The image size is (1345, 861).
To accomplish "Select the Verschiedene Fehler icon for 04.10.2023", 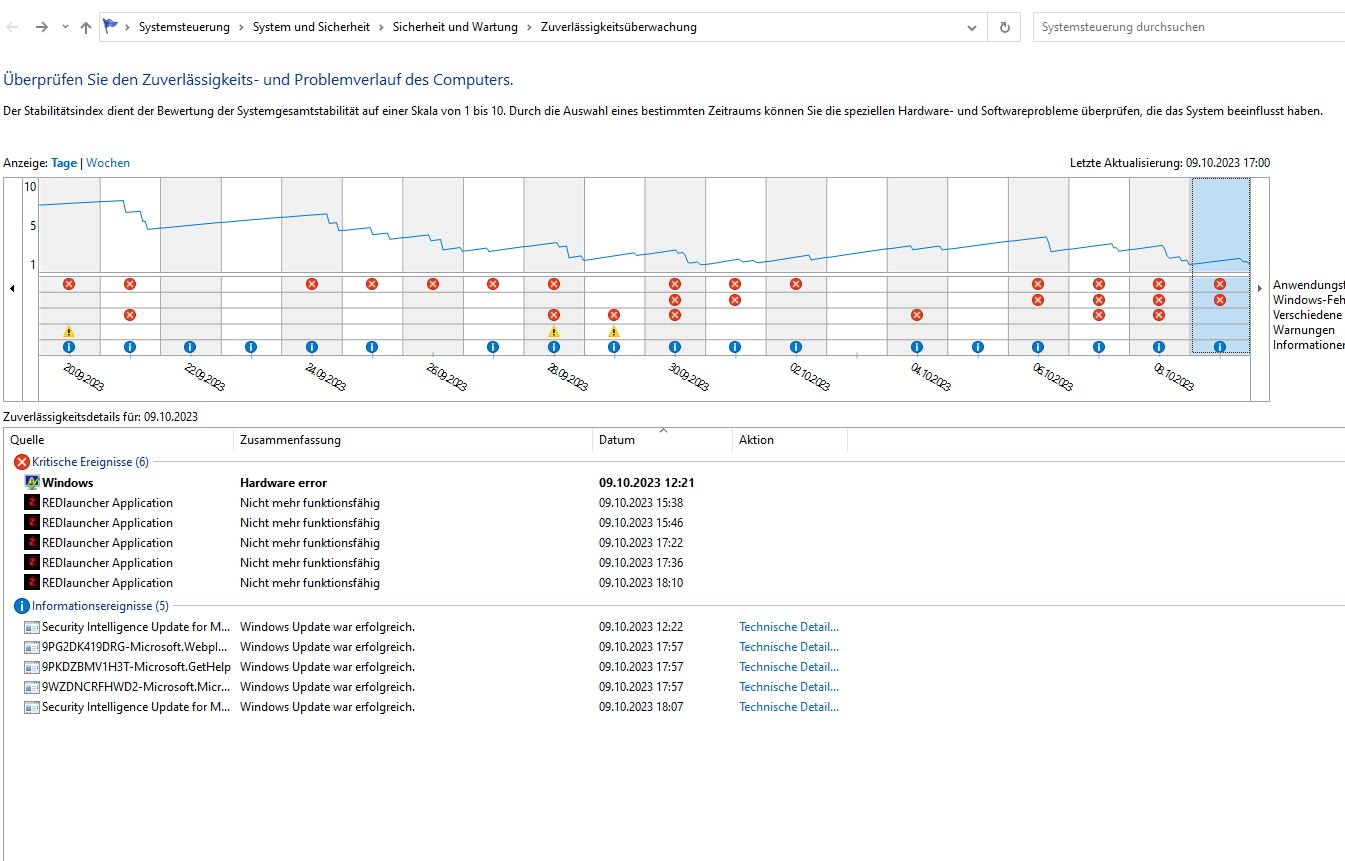I will [917, 315].
